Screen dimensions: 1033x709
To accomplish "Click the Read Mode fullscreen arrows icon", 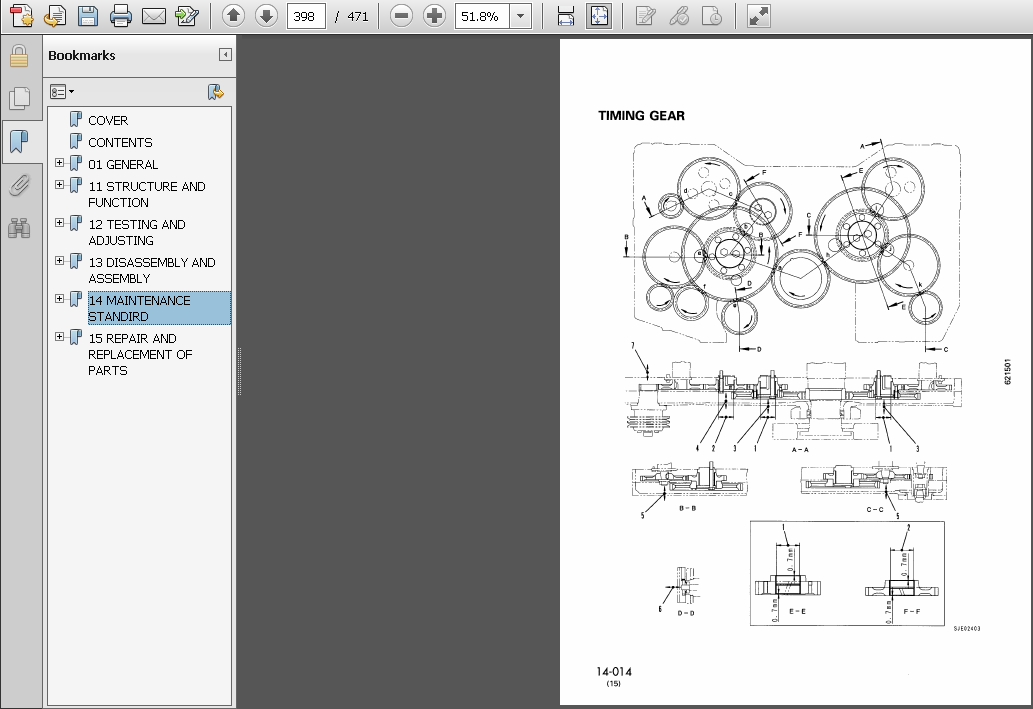I will click(x=759, y=16).
